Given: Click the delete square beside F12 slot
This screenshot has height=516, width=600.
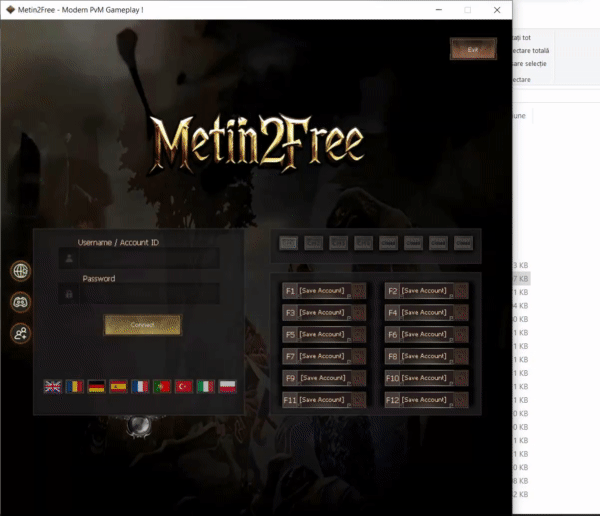Looking at the screenshot, I should [x=461, y=400].
